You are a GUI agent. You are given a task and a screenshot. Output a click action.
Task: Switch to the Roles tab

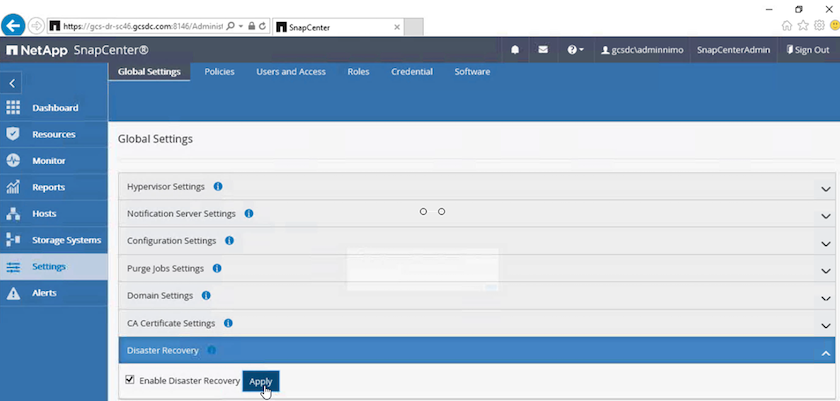pyautogui.click(x=358, y=72)
